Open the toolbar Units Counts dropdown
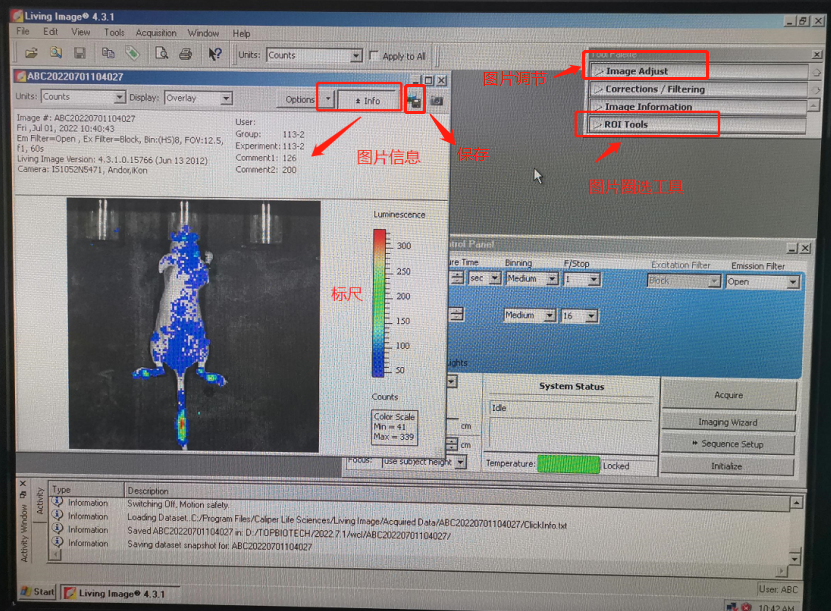 click(357, 55)
